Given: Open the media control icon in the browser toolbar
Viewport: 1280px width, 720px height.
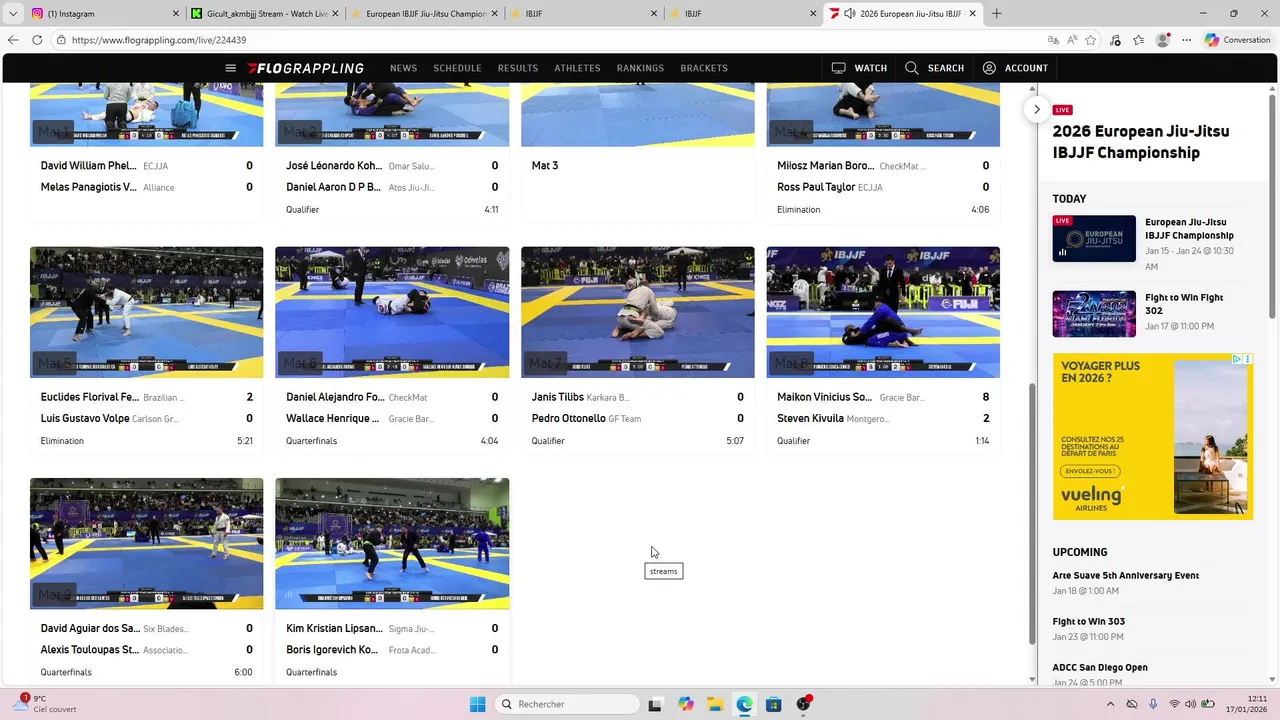Looking at the screenshot, I should click(x=1116, y=40).
